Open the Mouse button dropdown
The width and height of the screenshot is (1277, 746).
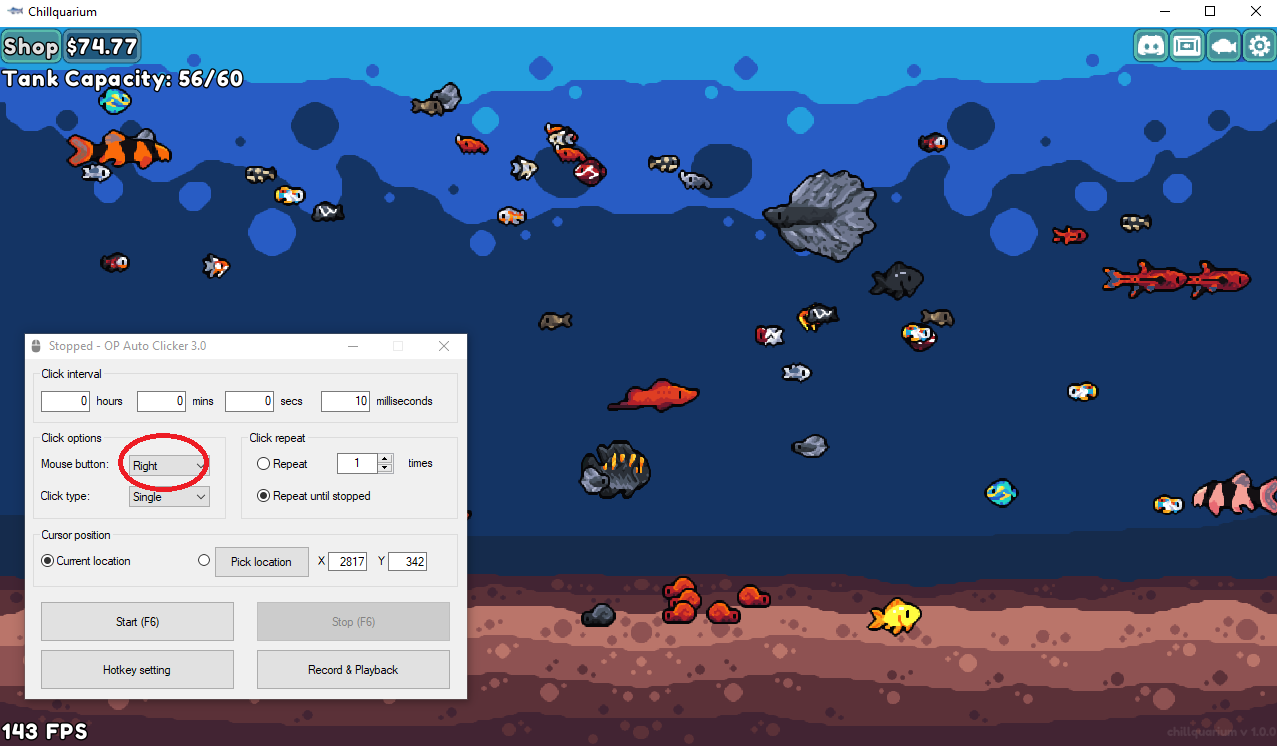point(169,465)
